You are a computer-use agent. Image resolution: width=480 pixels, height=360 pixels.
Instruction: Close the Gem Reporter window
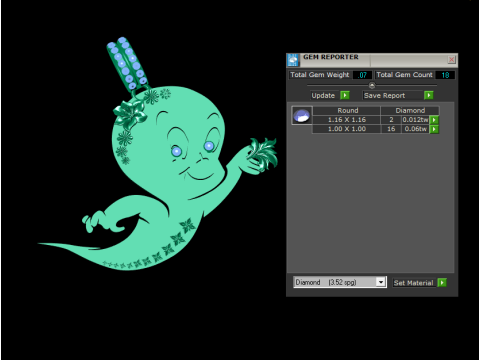point(451,60)
